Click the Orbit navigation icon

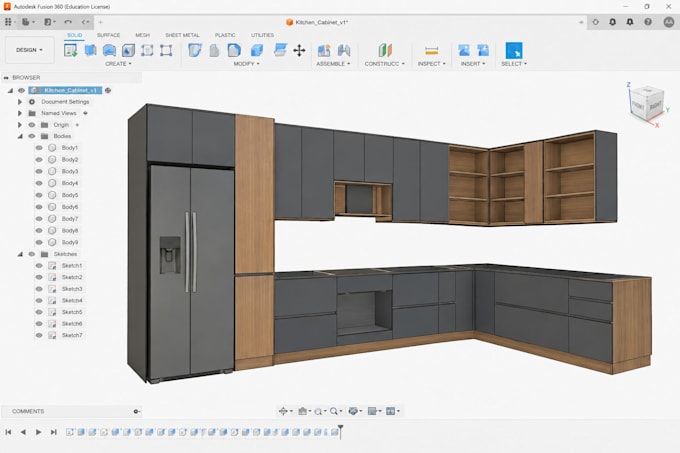pyautogui.click(x=283, y=411)
